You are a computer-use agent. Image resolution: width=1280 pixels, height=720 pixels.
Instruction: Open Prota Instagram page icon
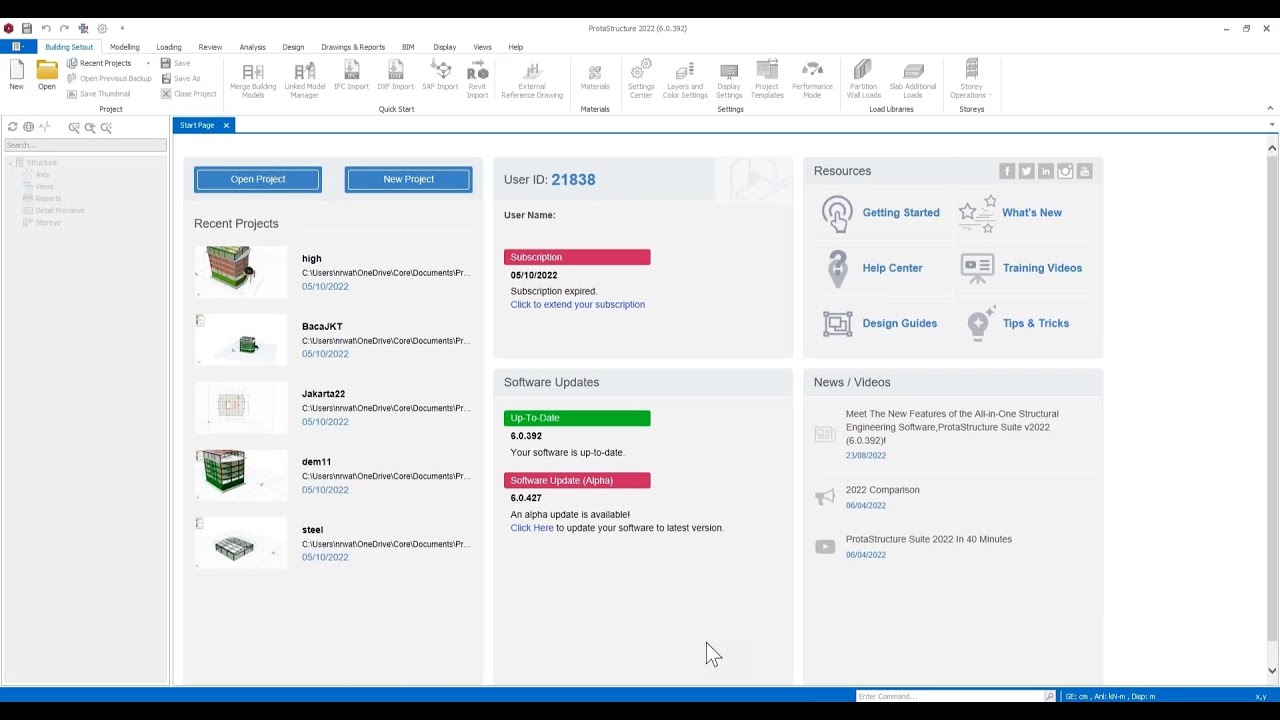pyautogui.click(x=1065, y=171)
